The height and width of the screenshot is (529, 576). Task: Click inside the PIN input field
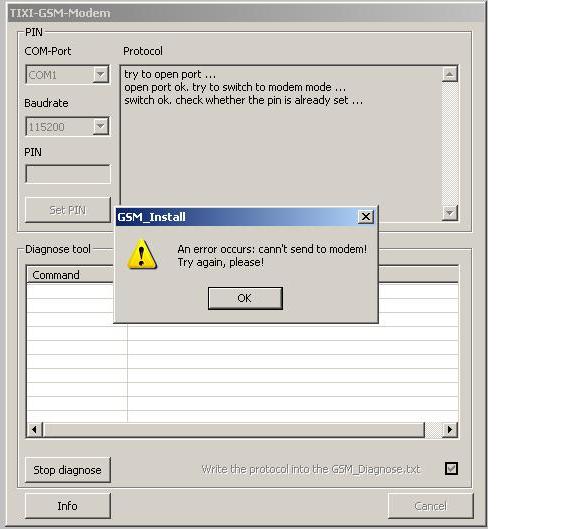pyautogui.click(x=68, y=174)
